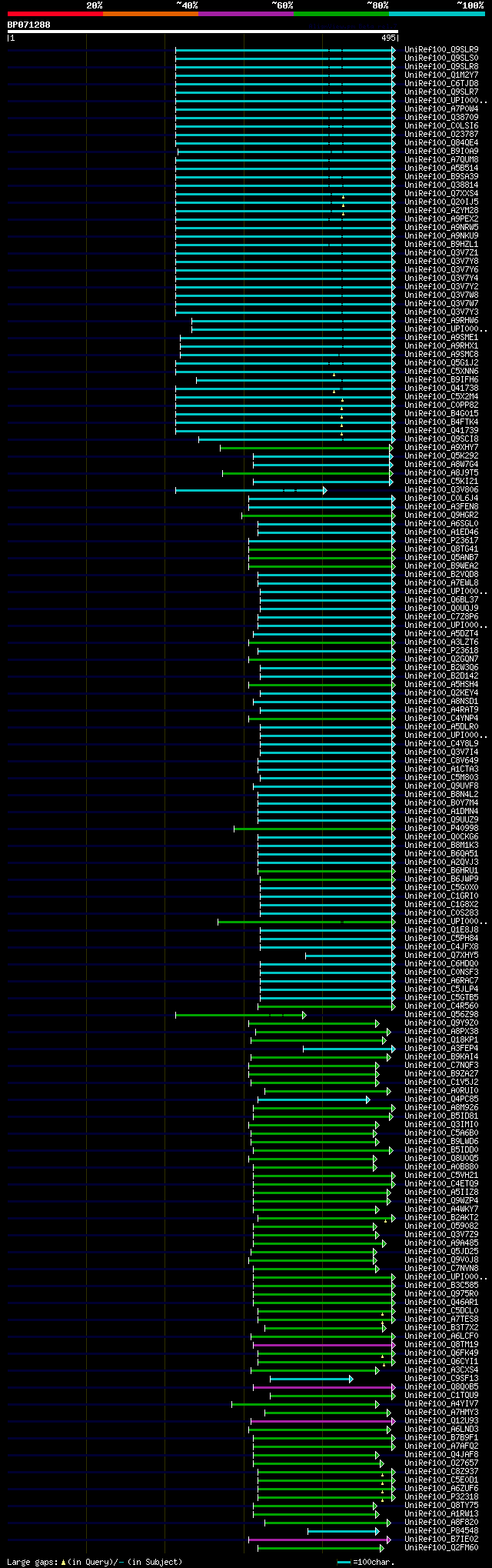This screenshot has height=1568, width=492.
Task: Select hit label UniRef100_C0PP82
Action: tap(441, 405)
